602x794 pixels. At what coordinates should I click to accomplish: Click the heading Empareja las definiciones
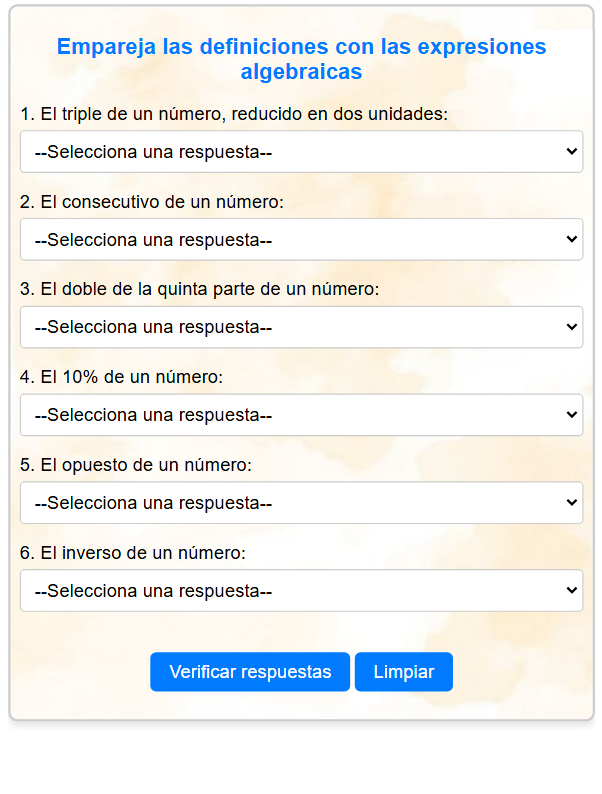coord(301,59)
